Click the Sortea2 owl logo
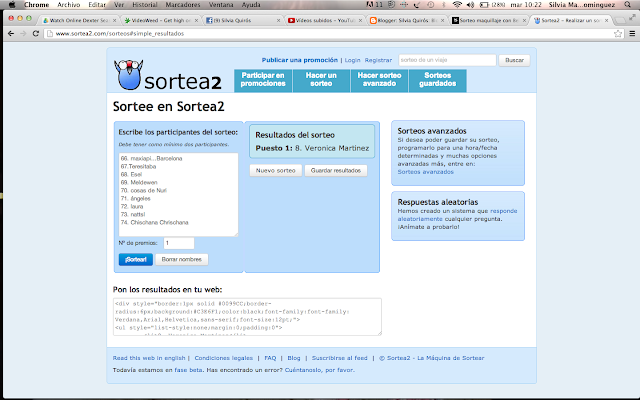This screenshot has height=400, width=640. pos(168,75)
